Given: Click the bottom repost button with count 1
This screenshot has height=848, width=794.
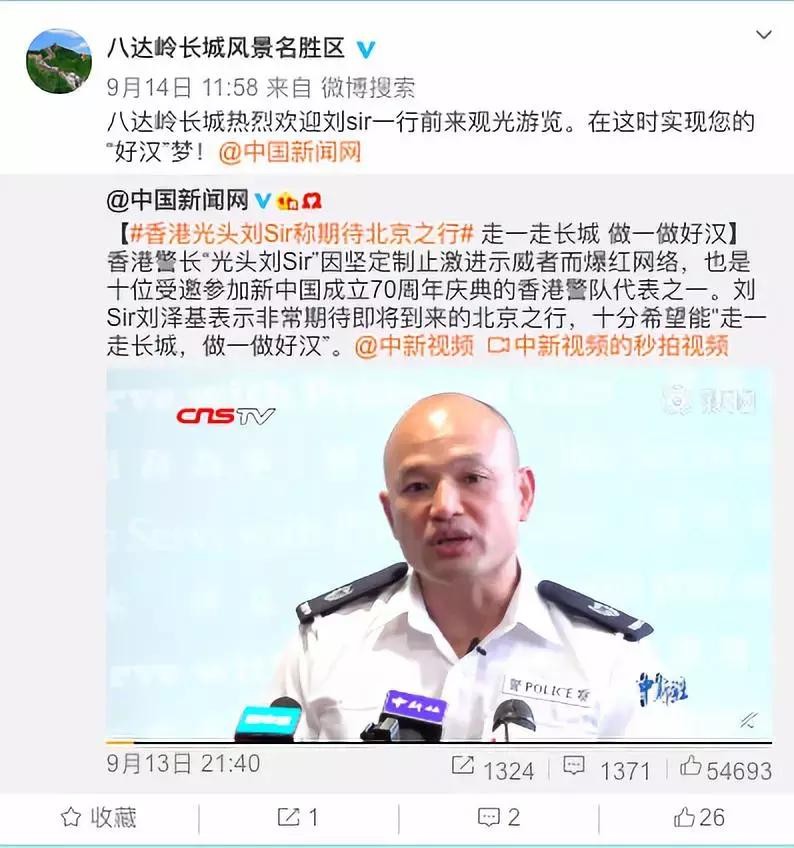Looking at the screenshot, I should click(298, 817).
